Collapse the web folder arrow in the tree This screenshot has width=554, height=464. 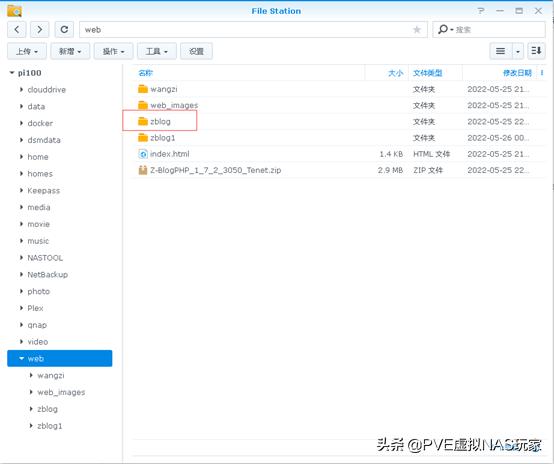[22, 359]
